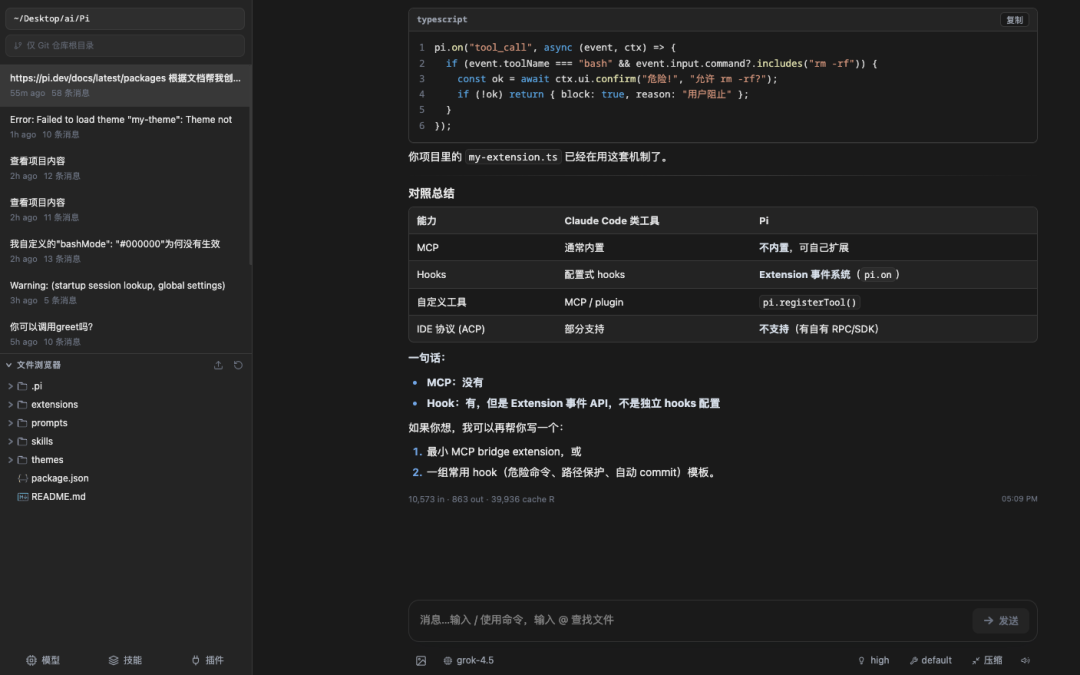
Task: Send the message with 发送 button
Action: point(1001,621)
